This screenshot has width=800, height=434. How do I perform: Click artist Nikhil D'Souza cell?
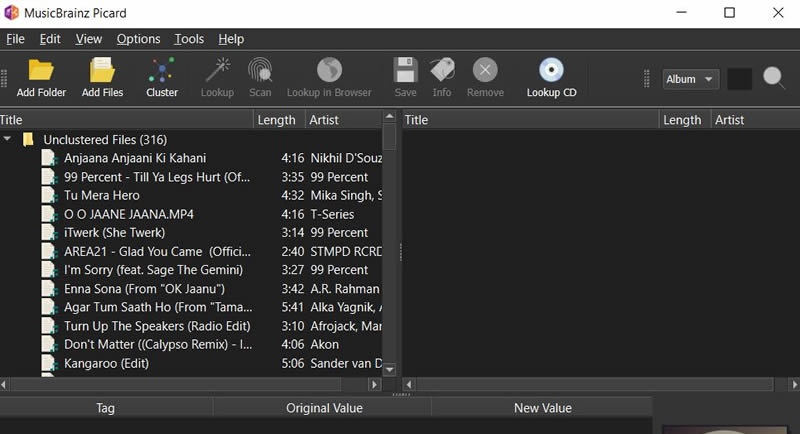(346, 158)
